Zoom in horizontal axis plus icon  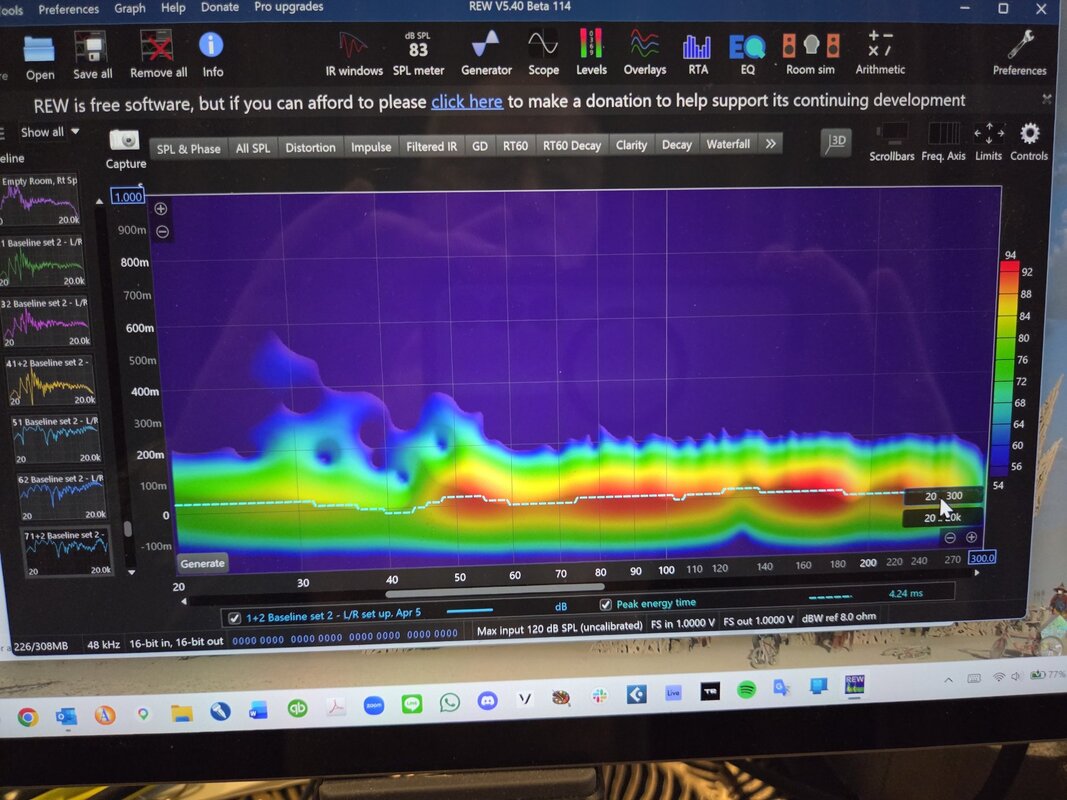point(972,537)
